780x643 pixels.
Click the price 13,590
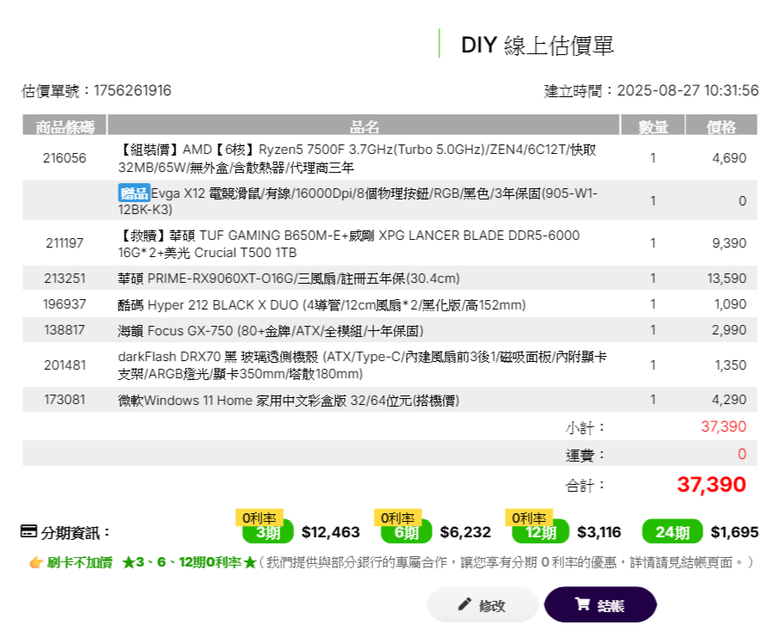coord(727,278)
